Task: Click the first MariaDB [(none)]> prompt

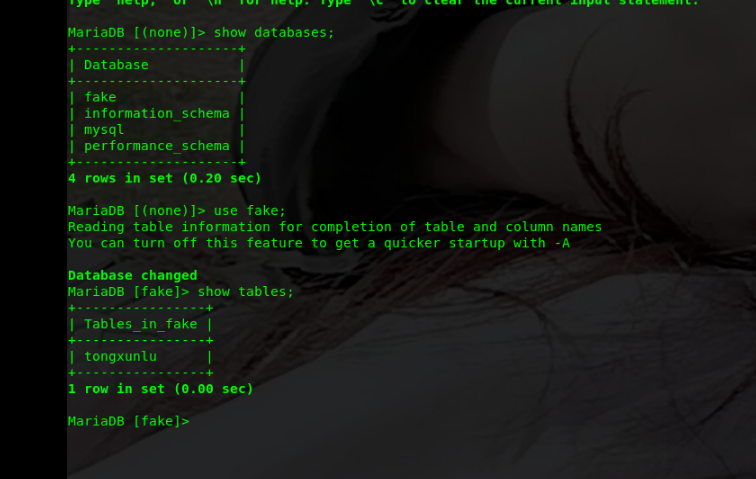Action: click(x=136, y=32)
